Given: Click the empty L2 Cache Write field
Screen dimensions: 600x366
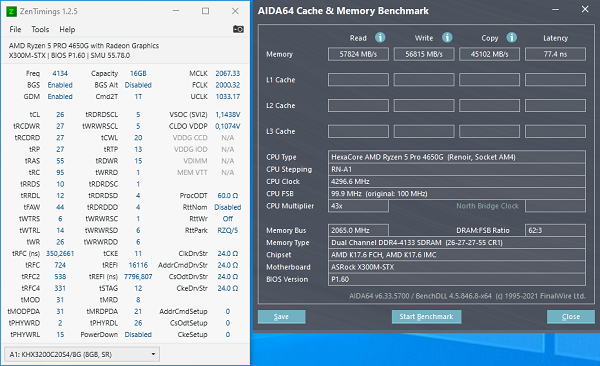Looking at the screenshot, I should point(424,106).
